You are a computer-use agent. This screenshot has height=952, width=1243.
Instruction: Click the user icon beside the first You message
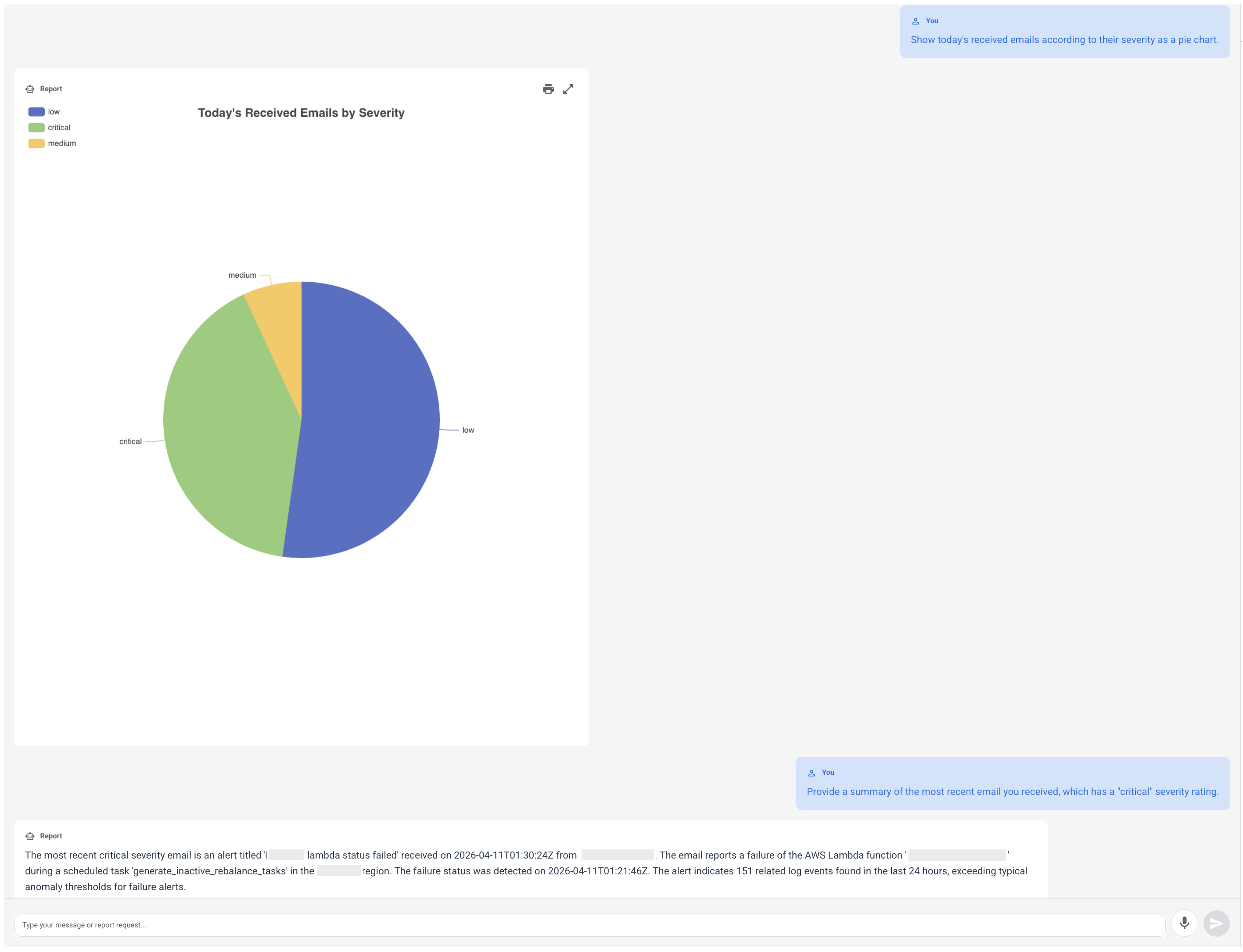(916, 21)
